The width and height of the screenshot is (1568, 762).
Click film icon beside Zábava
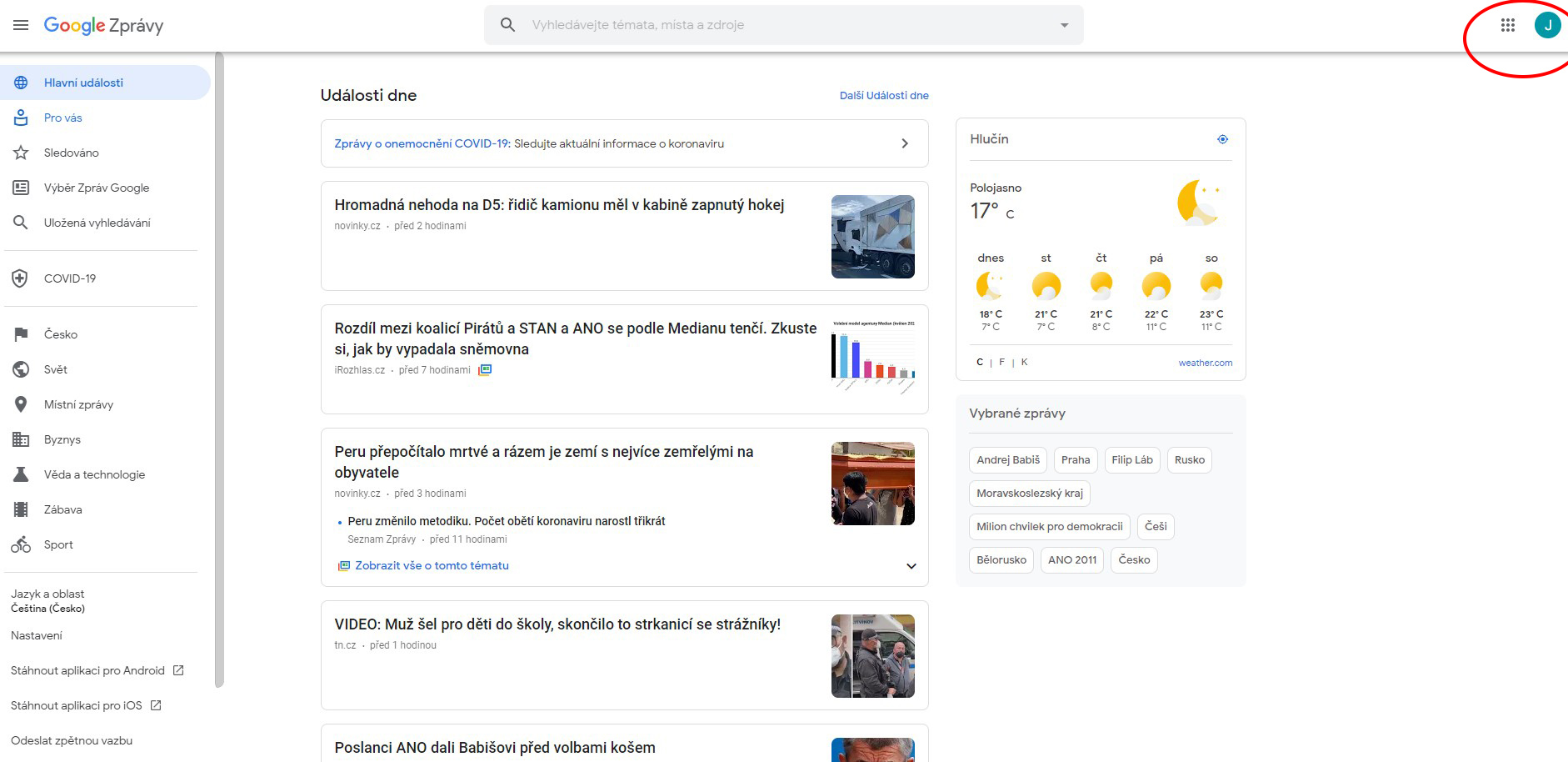coord(21,509)
